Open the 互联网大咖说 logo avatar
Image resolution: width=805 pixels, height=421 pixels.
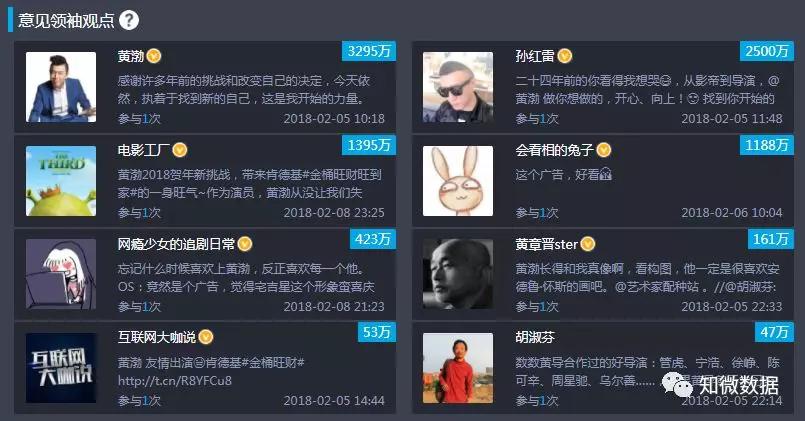(61, 368)
